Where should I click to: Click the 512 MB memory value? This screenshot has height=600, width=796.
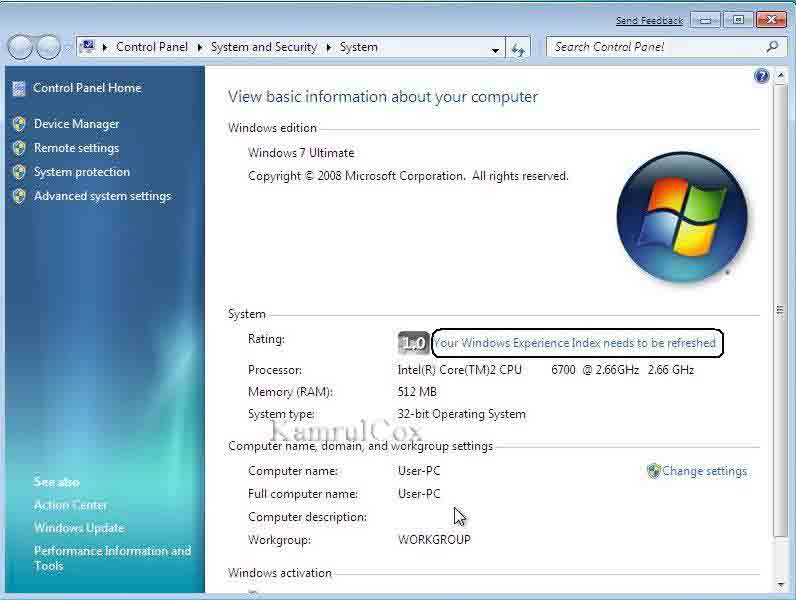click(417, 392)
